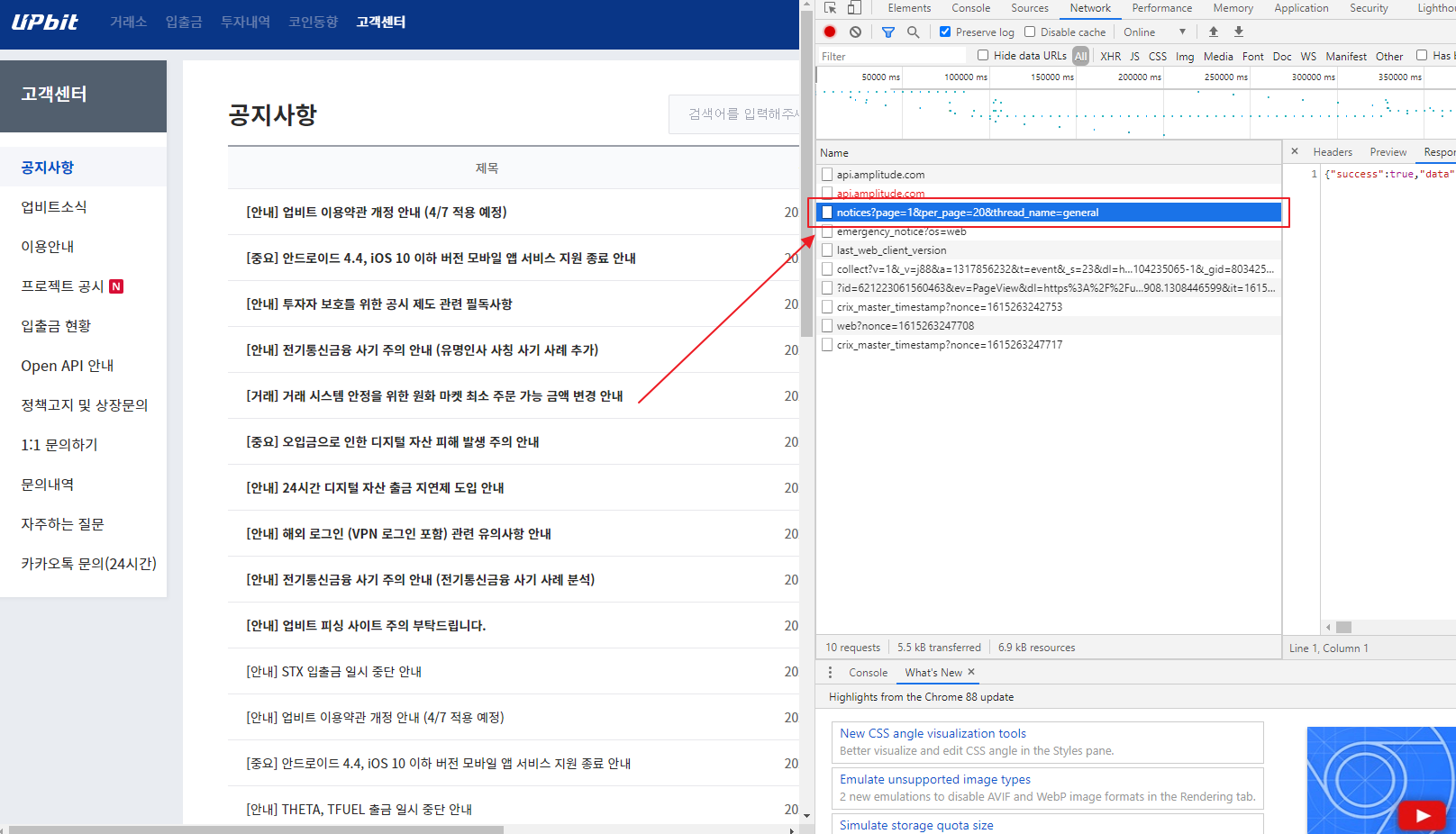Open notice STX 입출금 일시 중단 안내
The height and width of the screenshot is (834, 1456).
tap(333, 671)
